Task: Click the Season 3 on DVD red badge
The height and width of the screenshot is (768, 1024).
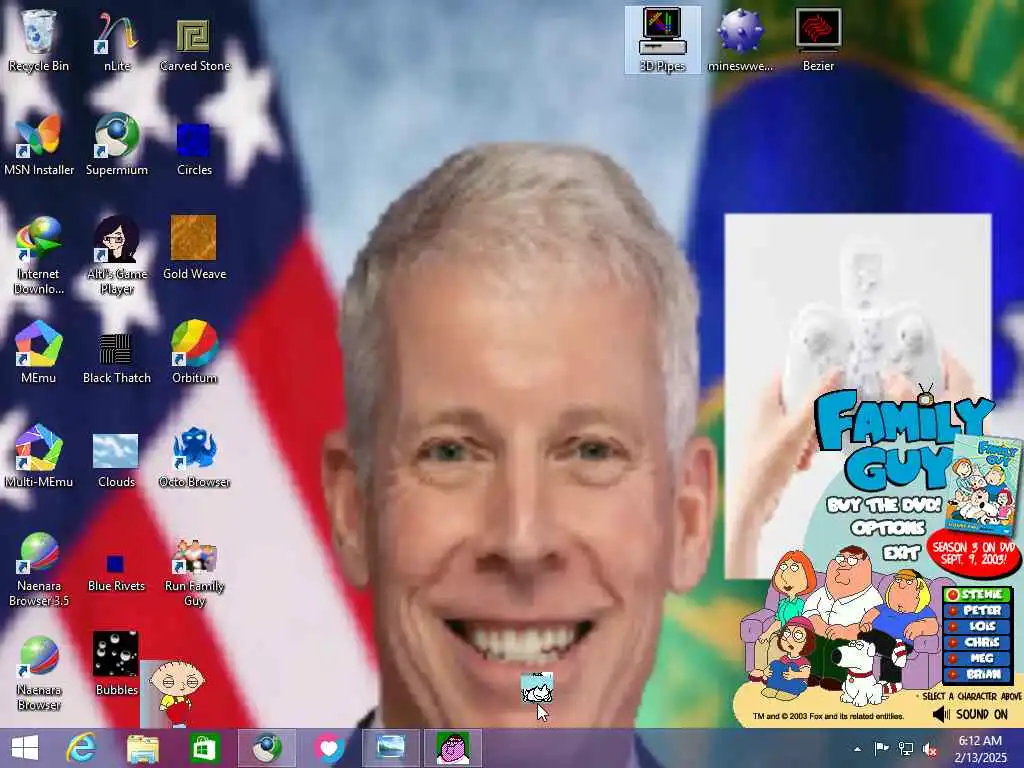Action: pyautogui.click(x=973, y=554)
